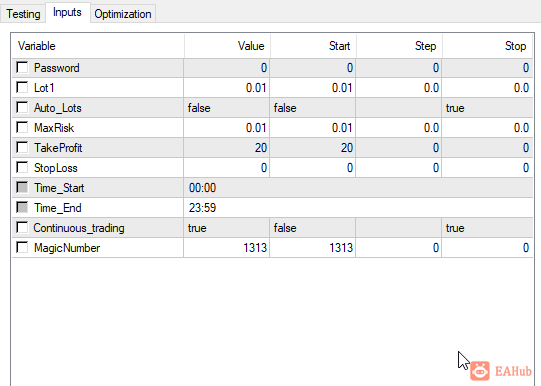
Task: Click the Stop column header
Action: pos(488,46)
